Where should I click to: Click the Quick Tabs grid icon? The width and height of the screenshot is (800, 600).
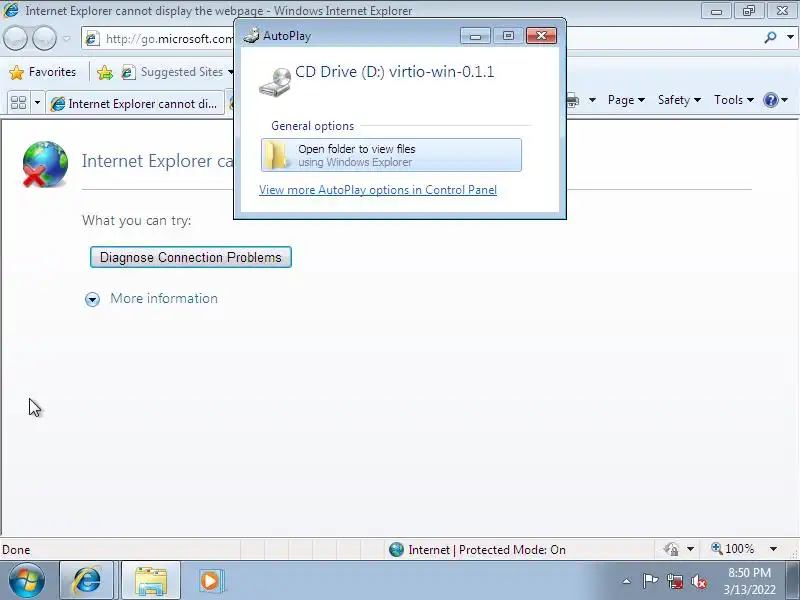[18, 103]
